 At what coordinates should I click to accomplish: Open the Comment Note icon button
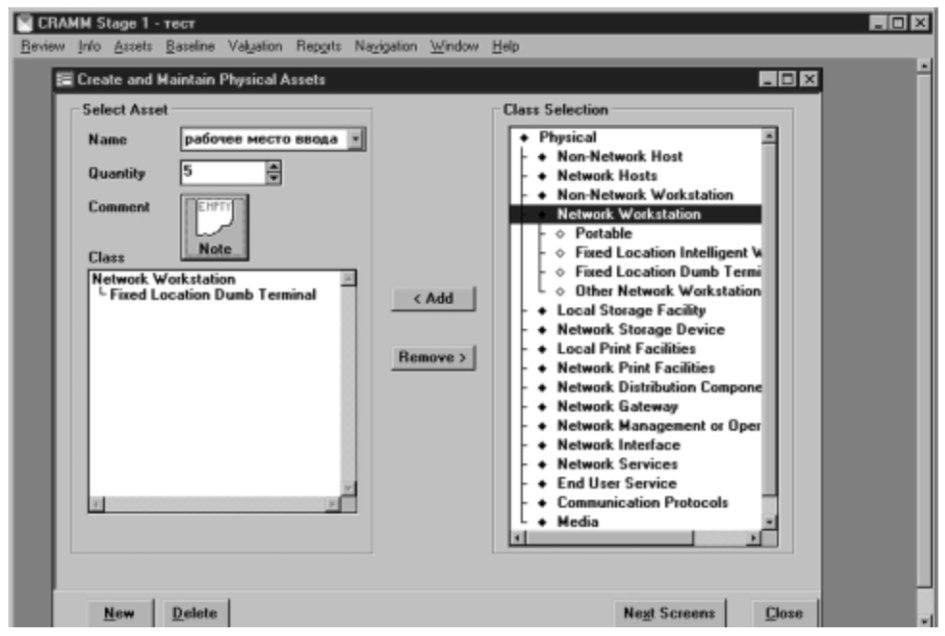tap(215, 228)
